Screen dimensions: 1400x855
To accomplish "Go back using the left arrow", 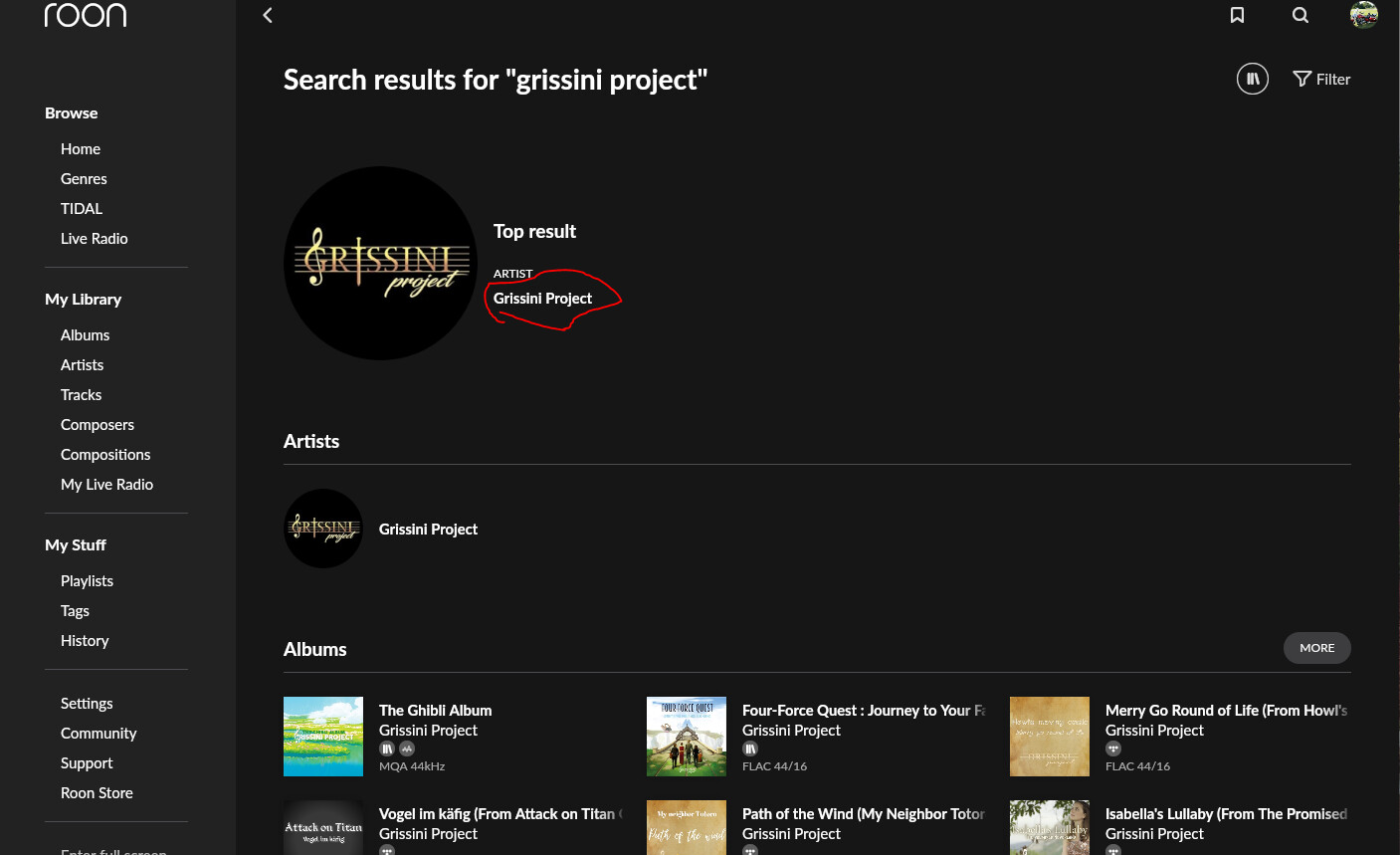I will pyautogui.click(x=267, y=15).
